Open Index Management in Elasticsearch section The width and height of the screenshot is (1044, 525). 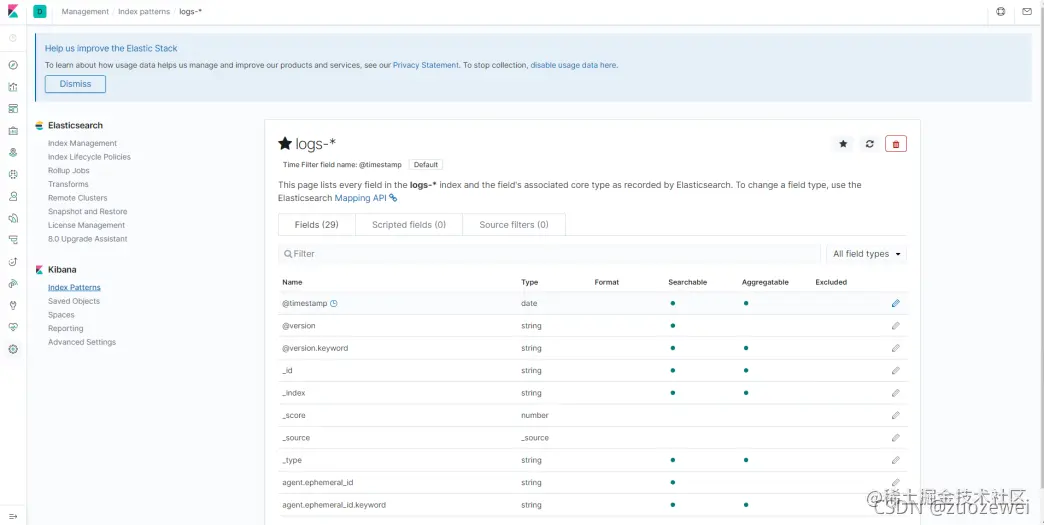click(x=83, y=143)
